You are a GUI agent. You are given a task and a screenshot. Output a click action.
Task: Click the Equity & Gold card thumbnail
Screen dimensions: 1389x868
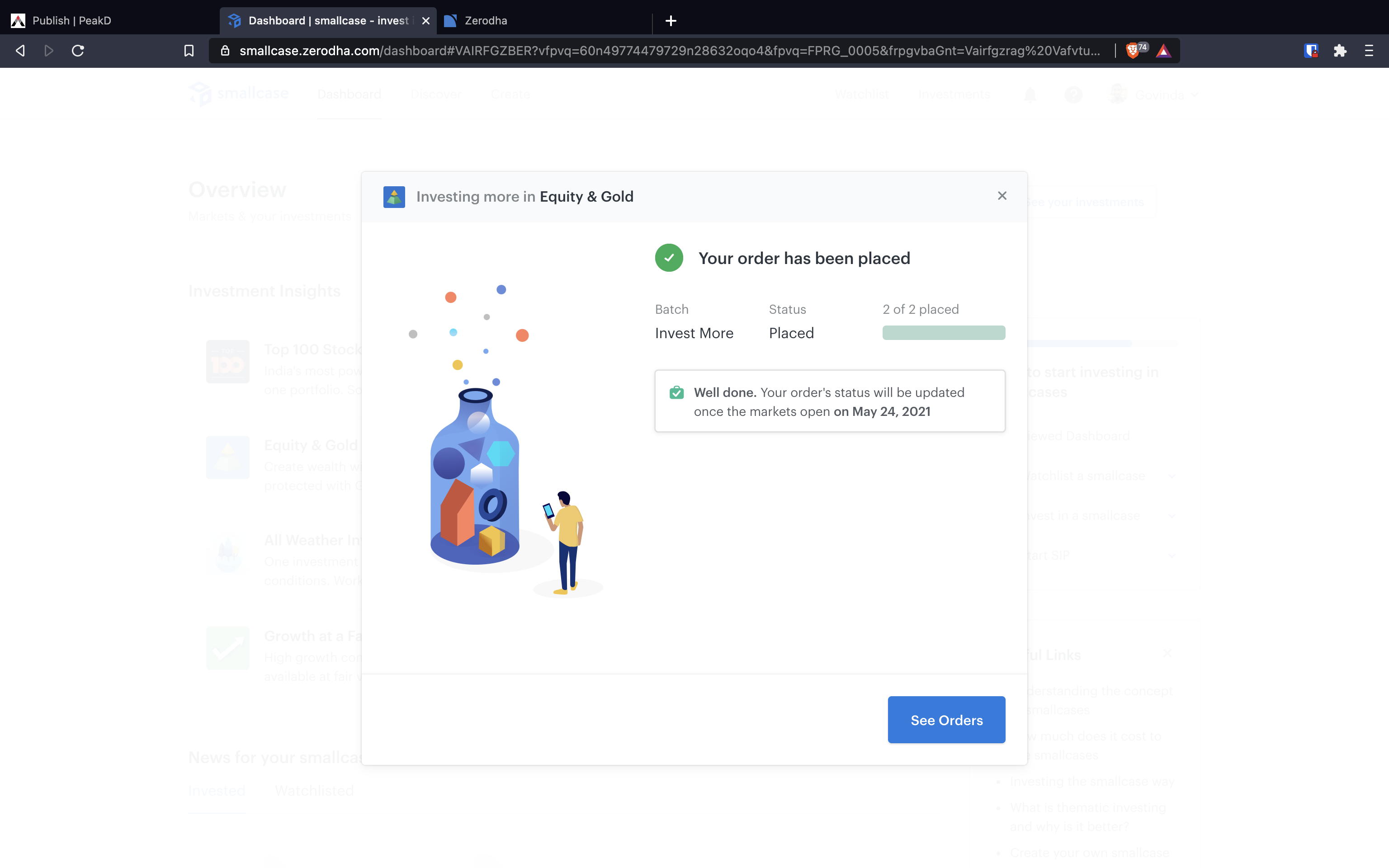point(228,458)
